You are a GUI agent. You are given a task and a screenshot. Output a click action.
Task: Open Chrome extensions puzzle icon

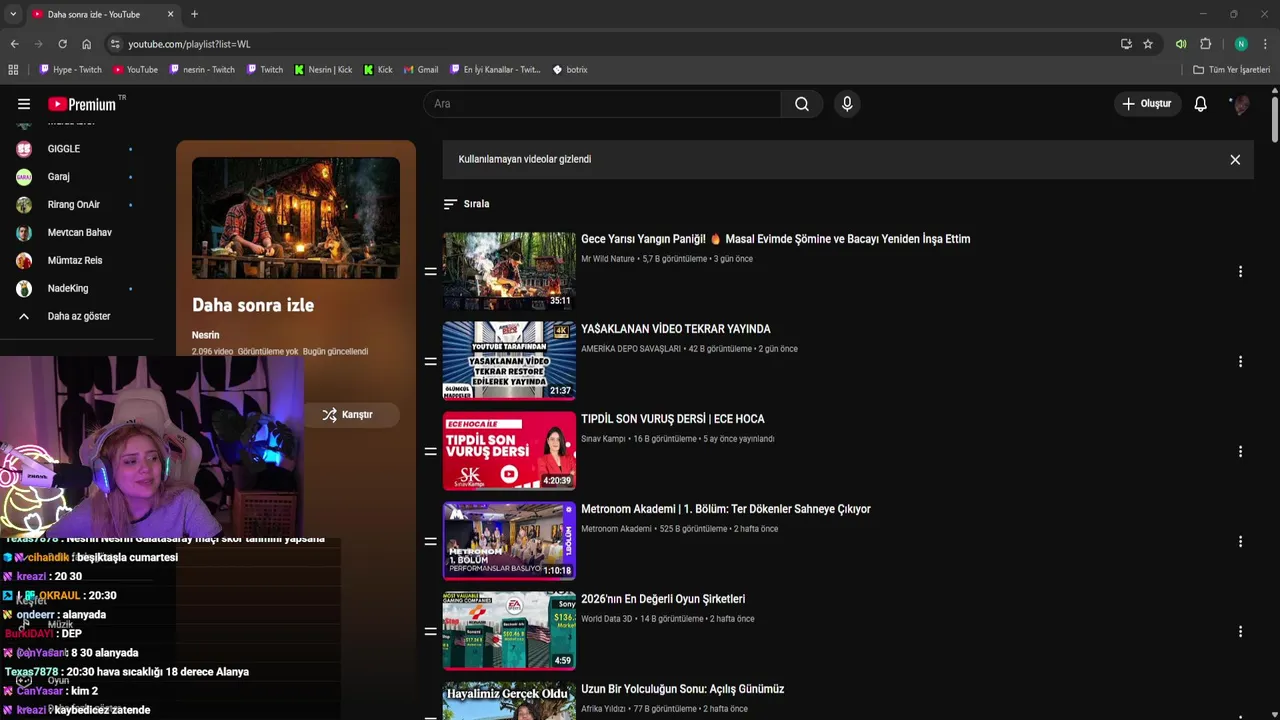[1206, 44]
